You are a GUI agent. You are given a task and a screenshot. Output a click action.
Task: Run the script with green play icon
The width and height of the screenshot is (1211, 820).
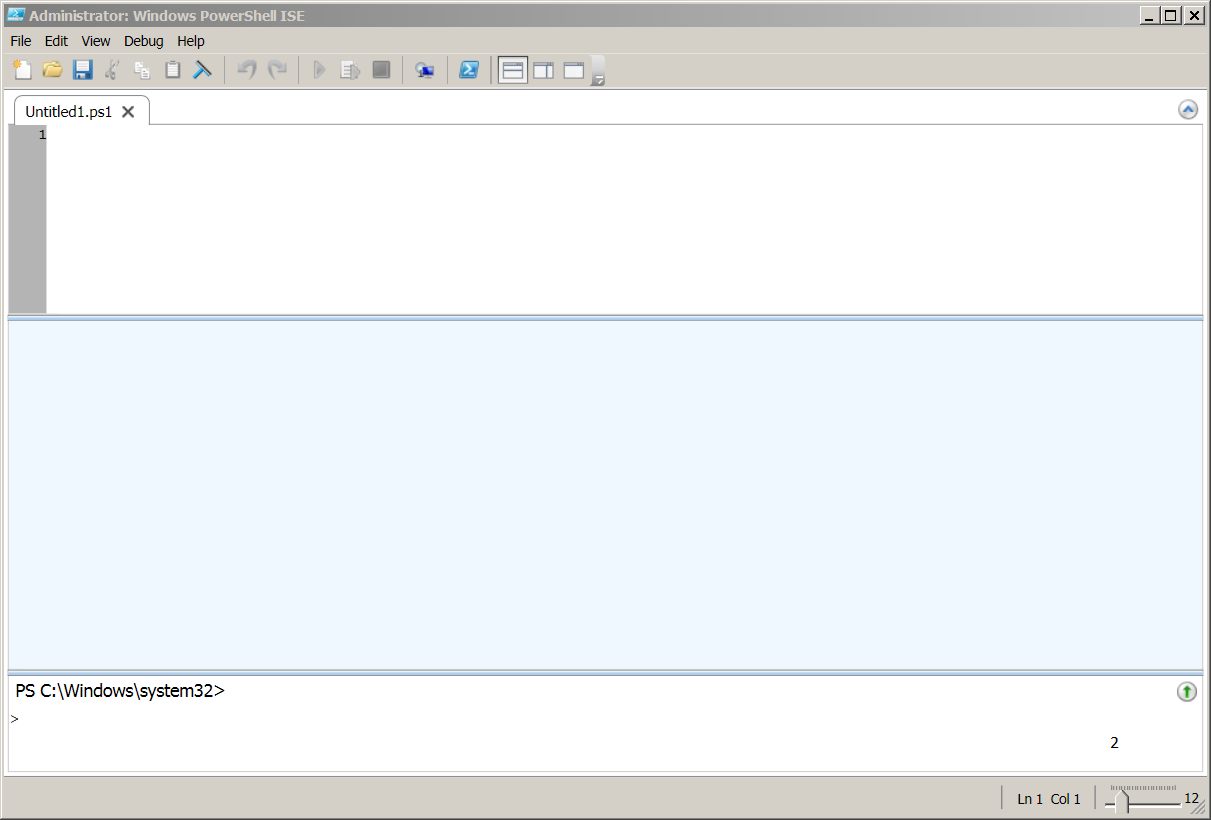pos(319,70)
